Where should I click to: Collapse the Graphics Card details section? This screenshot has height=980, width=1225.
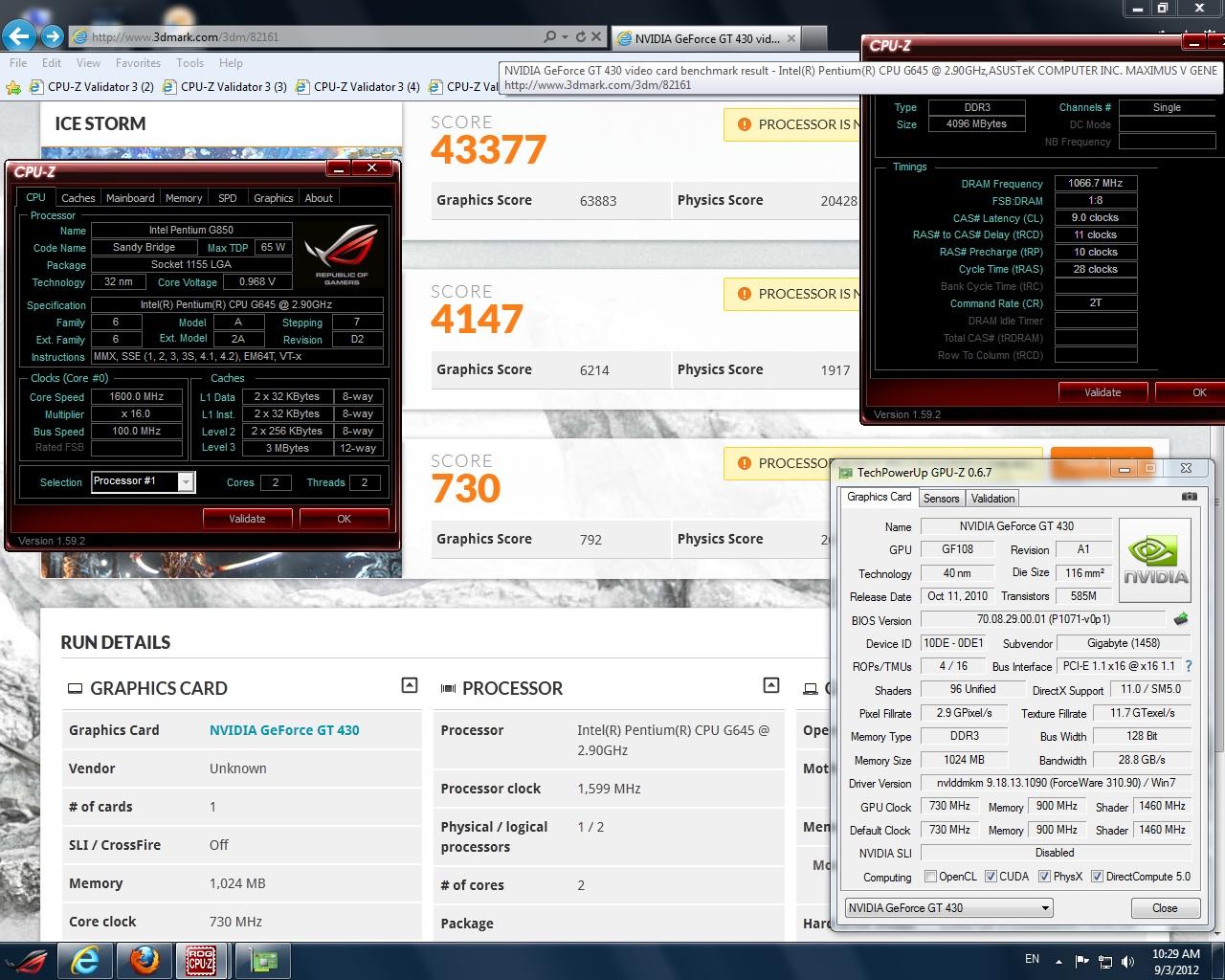point(410,685)
